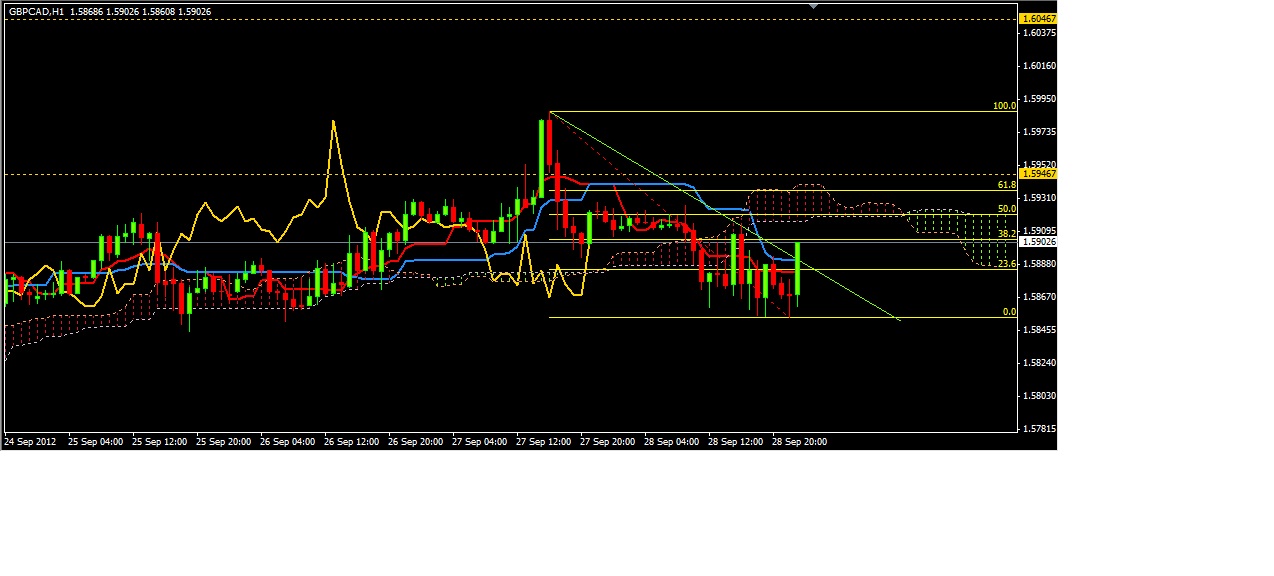Click the 27 Sep 12:00 time label
1274x576 pixels.
(544, 441)
